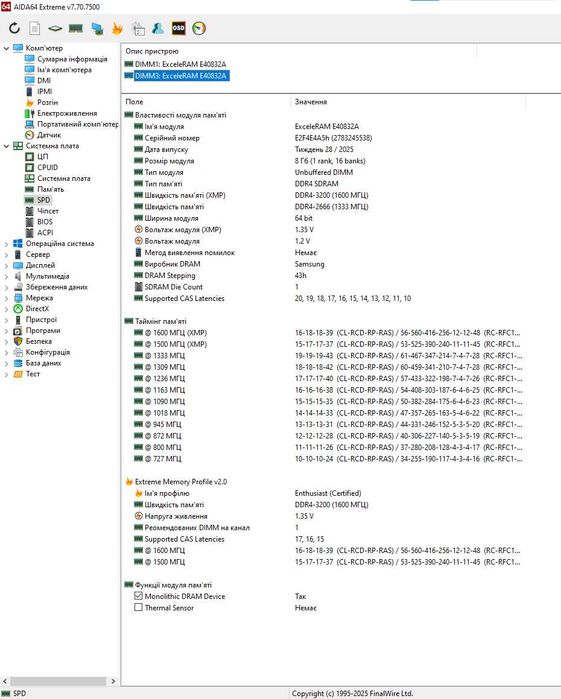Screen dimensions: 561x699
Task: Open the memory benchmark RAM icon
Action: 76,29
